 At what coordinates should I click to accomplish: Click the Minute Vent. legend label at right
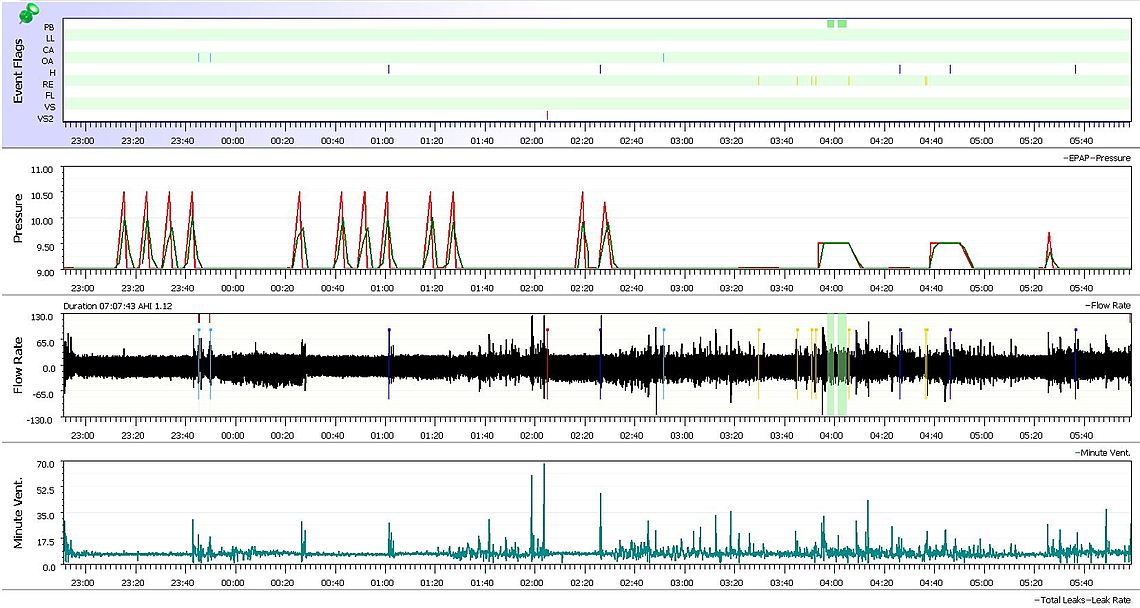1104,452
